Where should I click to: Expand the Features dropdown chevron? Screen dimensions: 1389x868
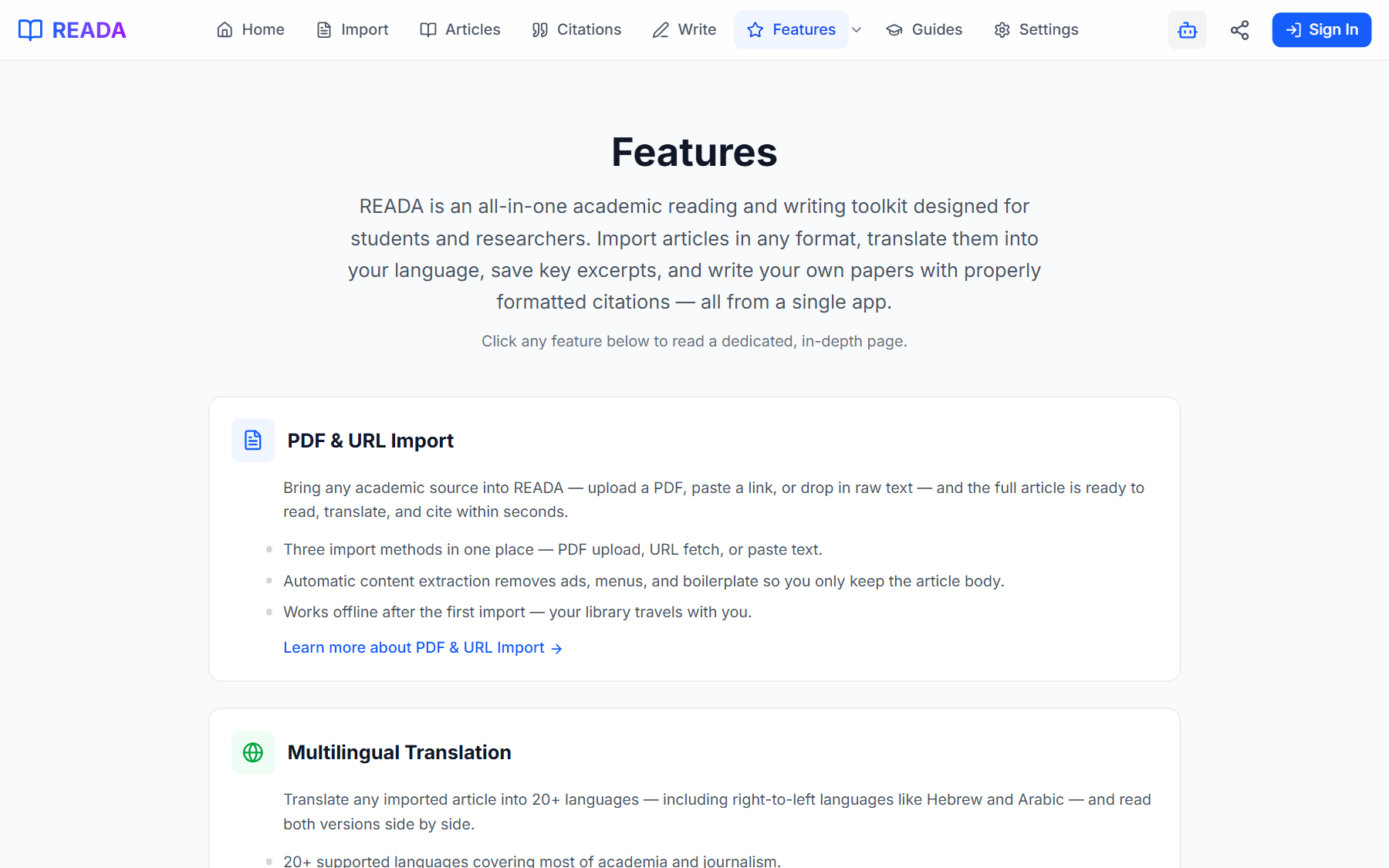[857, 30]
